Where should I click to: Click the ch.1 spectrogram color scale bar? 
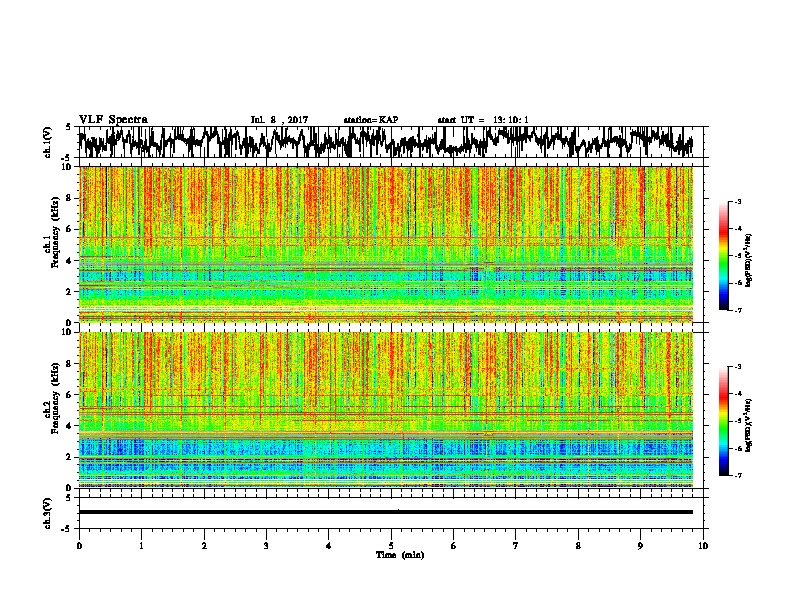click(723, 256)
